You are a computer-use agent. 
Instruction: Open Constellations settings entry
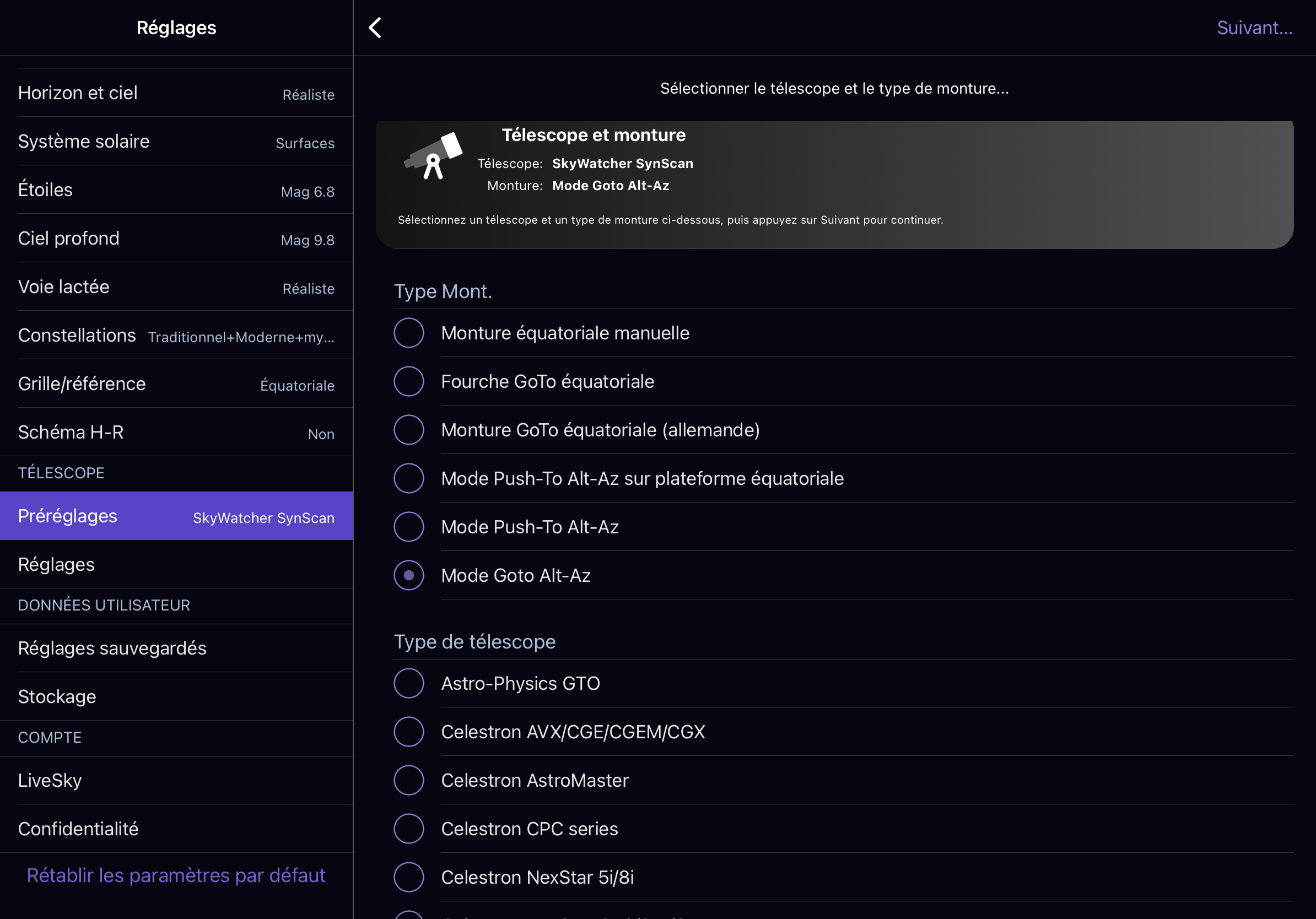click(x=176, y=335)
